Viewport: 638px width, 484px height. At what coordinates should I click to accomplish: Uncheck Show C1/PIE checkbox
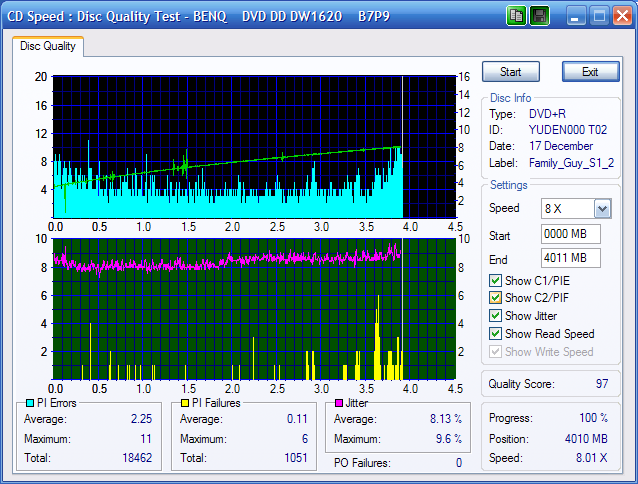tap(495, 281)
